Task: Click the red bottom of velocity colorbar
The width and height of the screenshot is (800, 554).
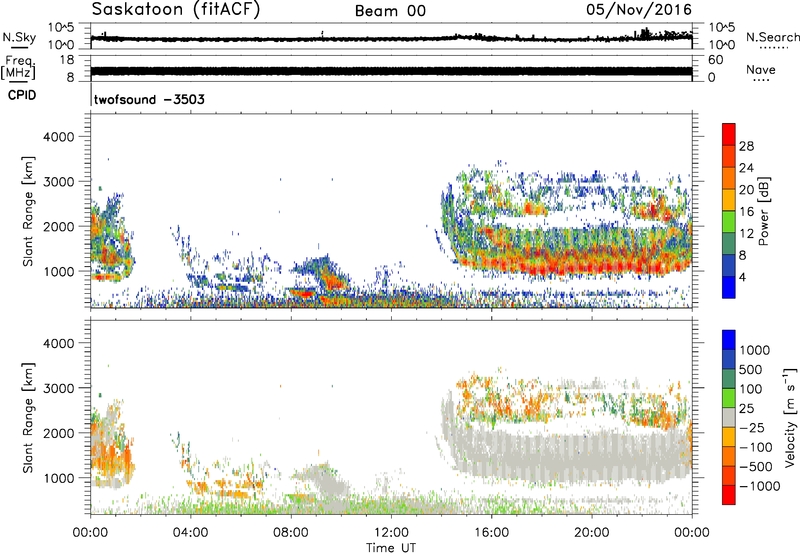Action: (729, 495)
